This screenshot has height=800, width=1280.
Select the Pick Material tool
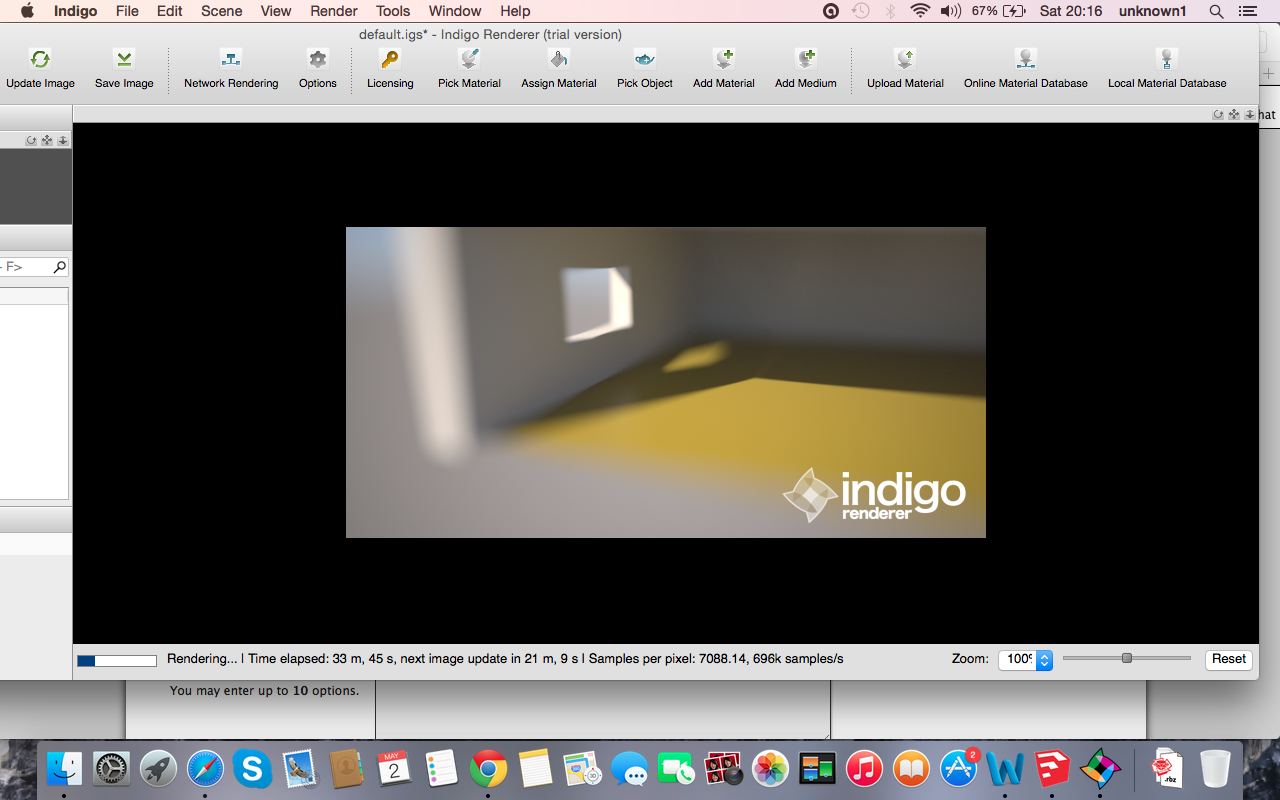point(469,60)
